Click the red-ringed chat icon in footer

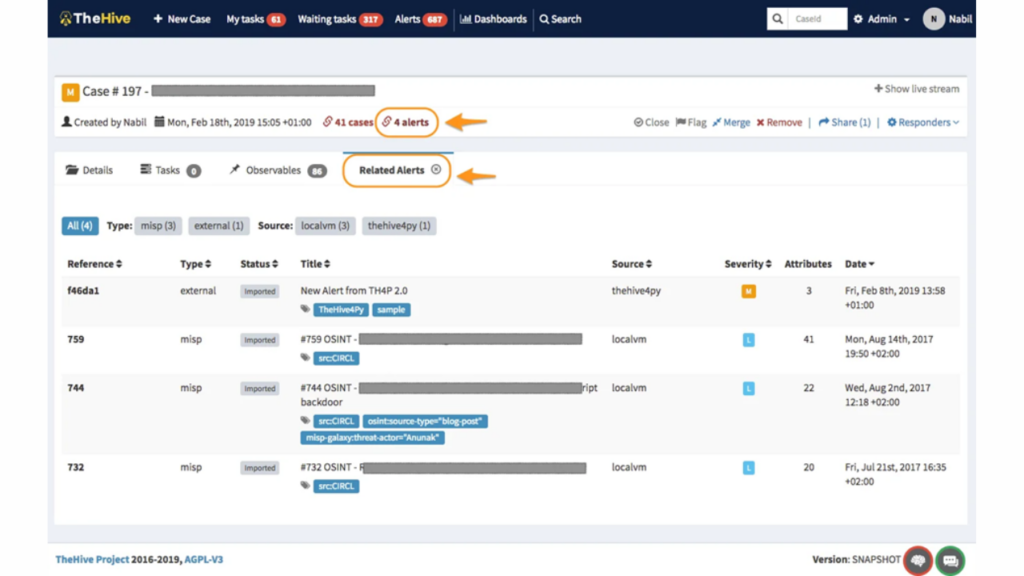click(x=918, y=560)
